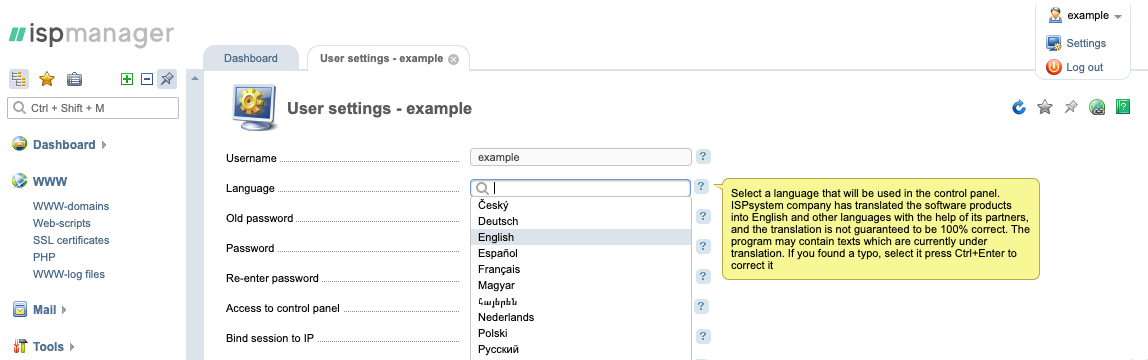The width and height of the screenshot is (1148, 360).
Task: Click the WWW globe icon
Action: pyautogui.click(x=20, y=181)
